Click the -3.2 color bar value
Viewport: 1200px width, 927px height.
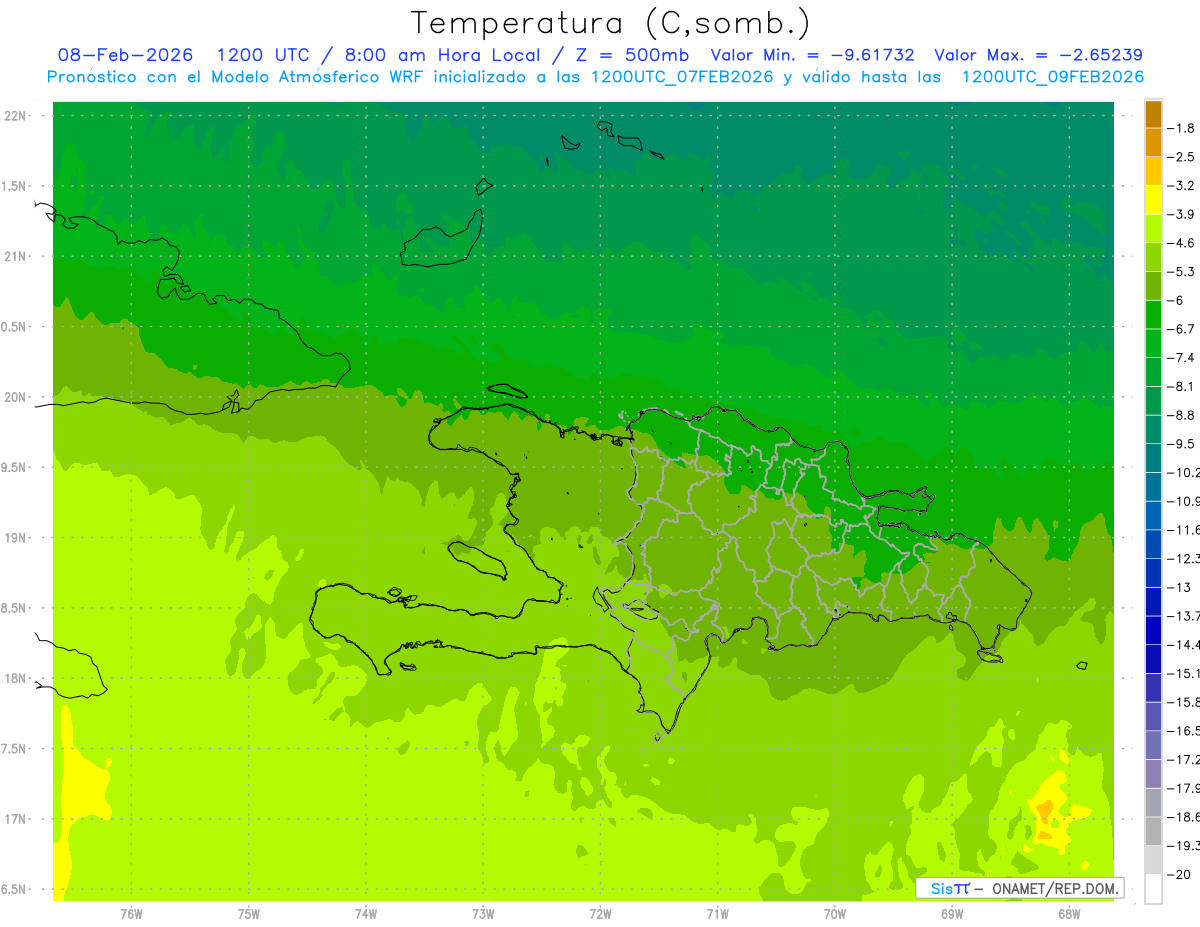[x=1182, y=185]
